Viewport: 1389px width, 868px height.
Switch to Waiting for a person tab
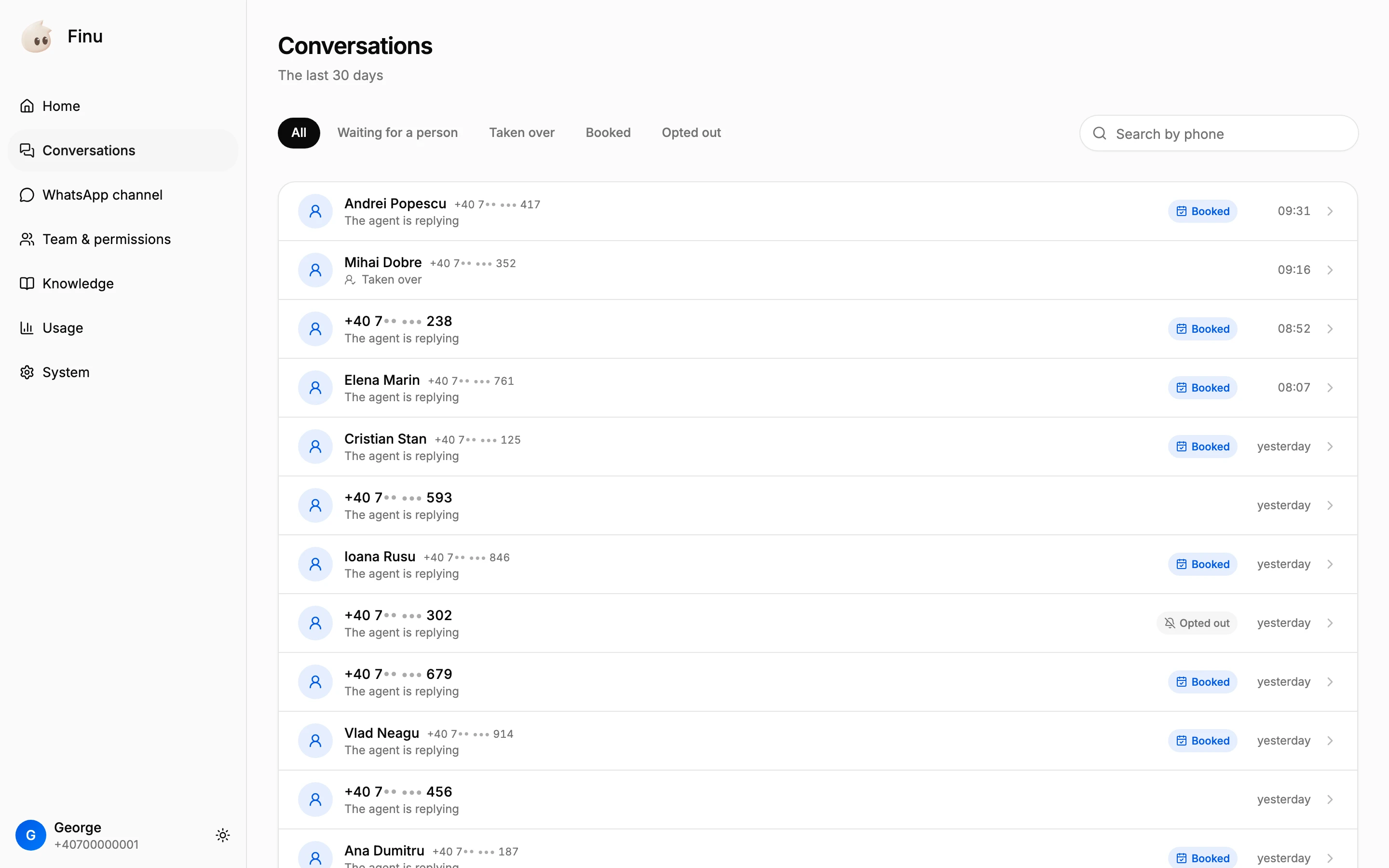397,133
